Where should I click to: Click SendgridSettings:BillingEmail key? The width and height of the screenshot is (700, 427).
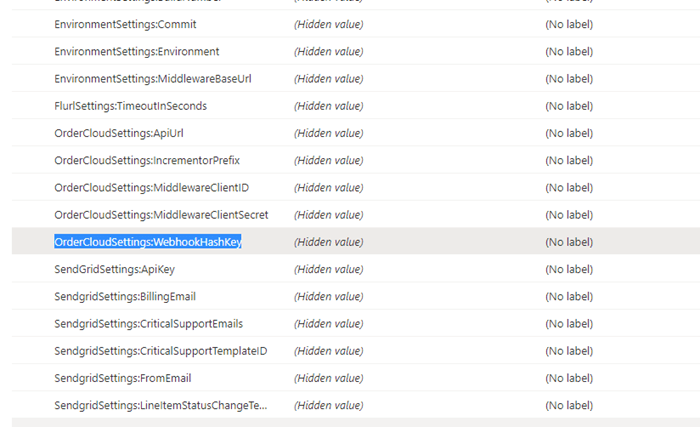tap(125, 297)
